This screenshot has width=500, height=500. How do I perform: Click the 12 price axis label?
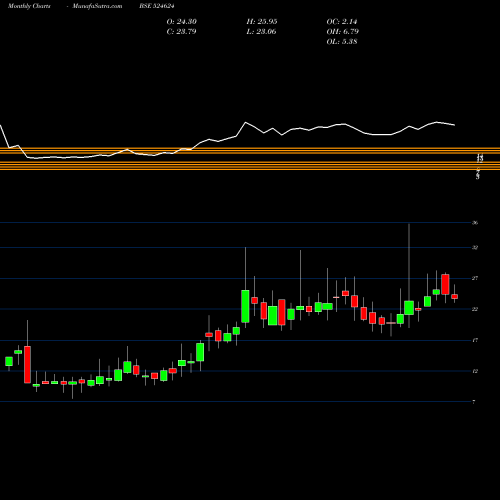point(475,371)
